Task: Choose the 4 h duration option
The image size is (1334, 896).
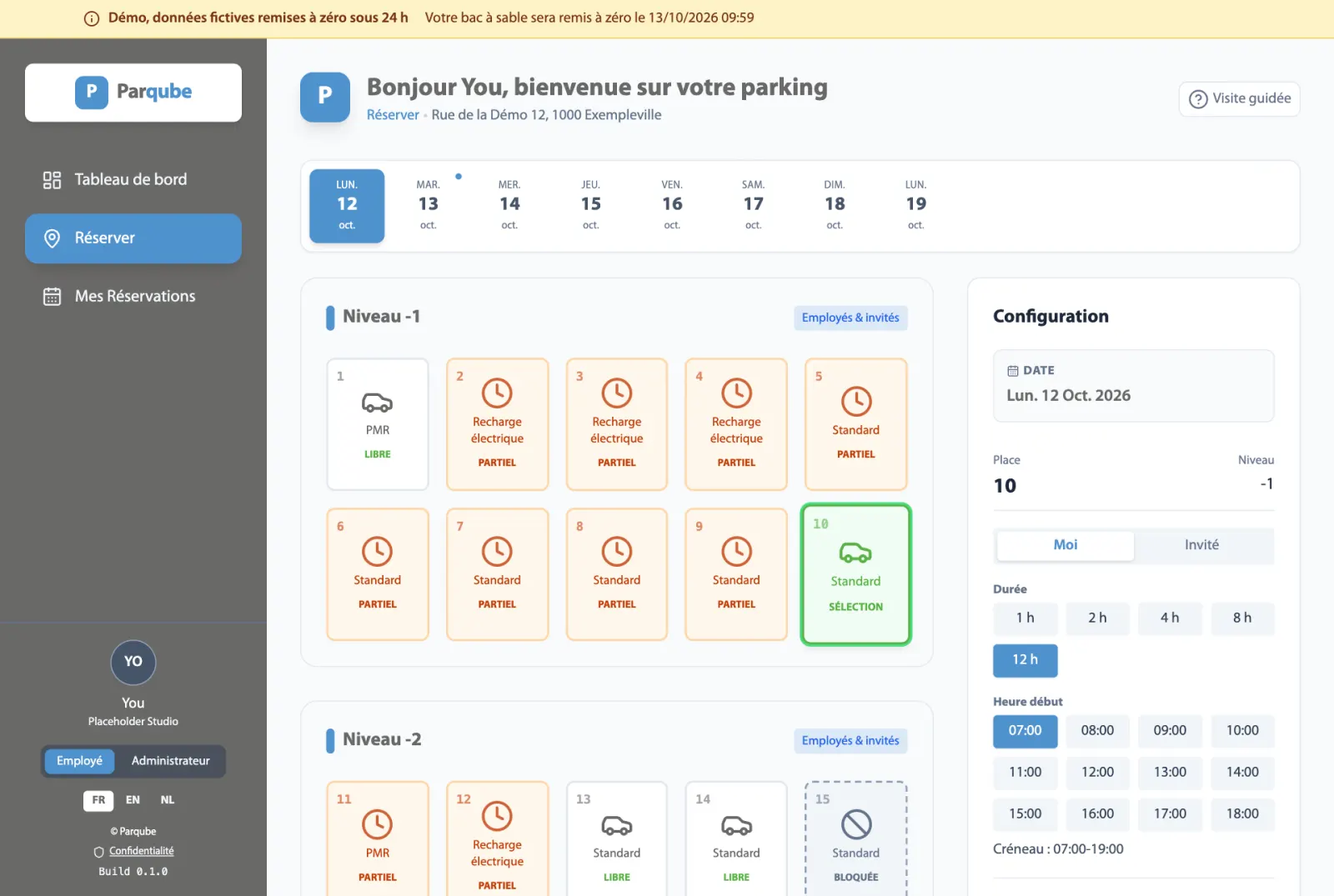Action: (x=1170, y=618)
